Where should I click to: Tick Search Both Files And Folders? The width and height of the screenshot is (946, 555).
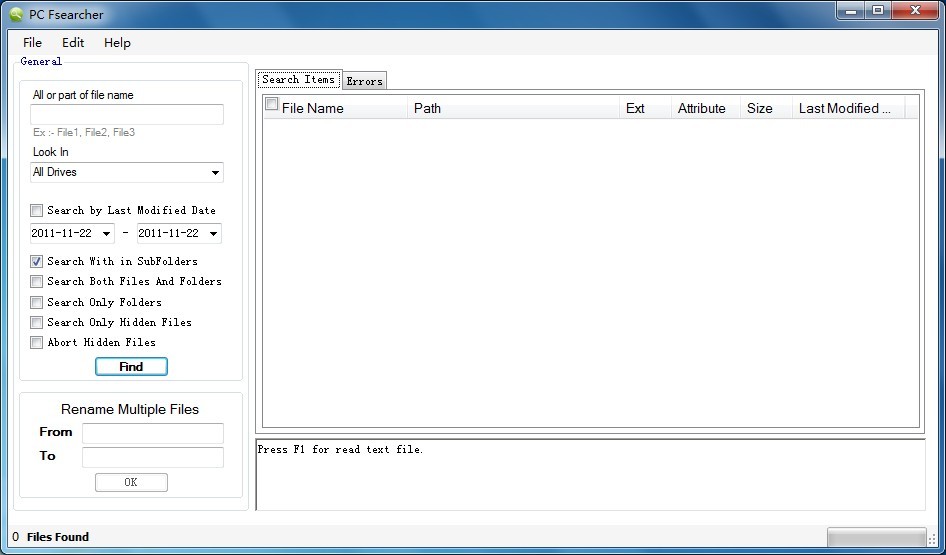pos(37,282)
